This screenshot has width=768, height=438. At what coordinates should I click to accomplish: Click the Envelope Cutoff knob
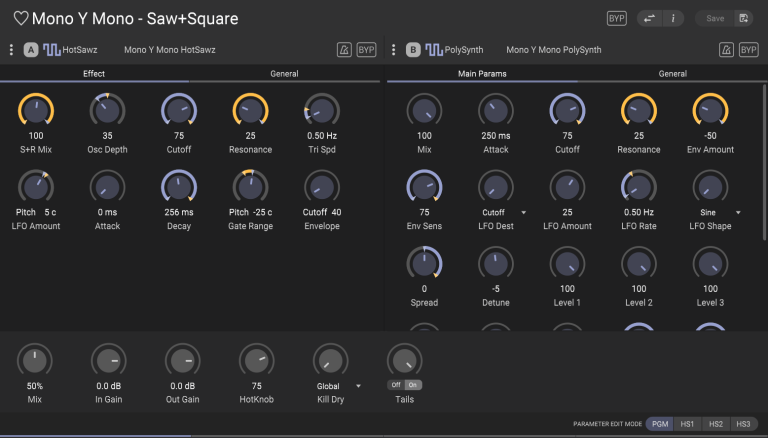322,187
